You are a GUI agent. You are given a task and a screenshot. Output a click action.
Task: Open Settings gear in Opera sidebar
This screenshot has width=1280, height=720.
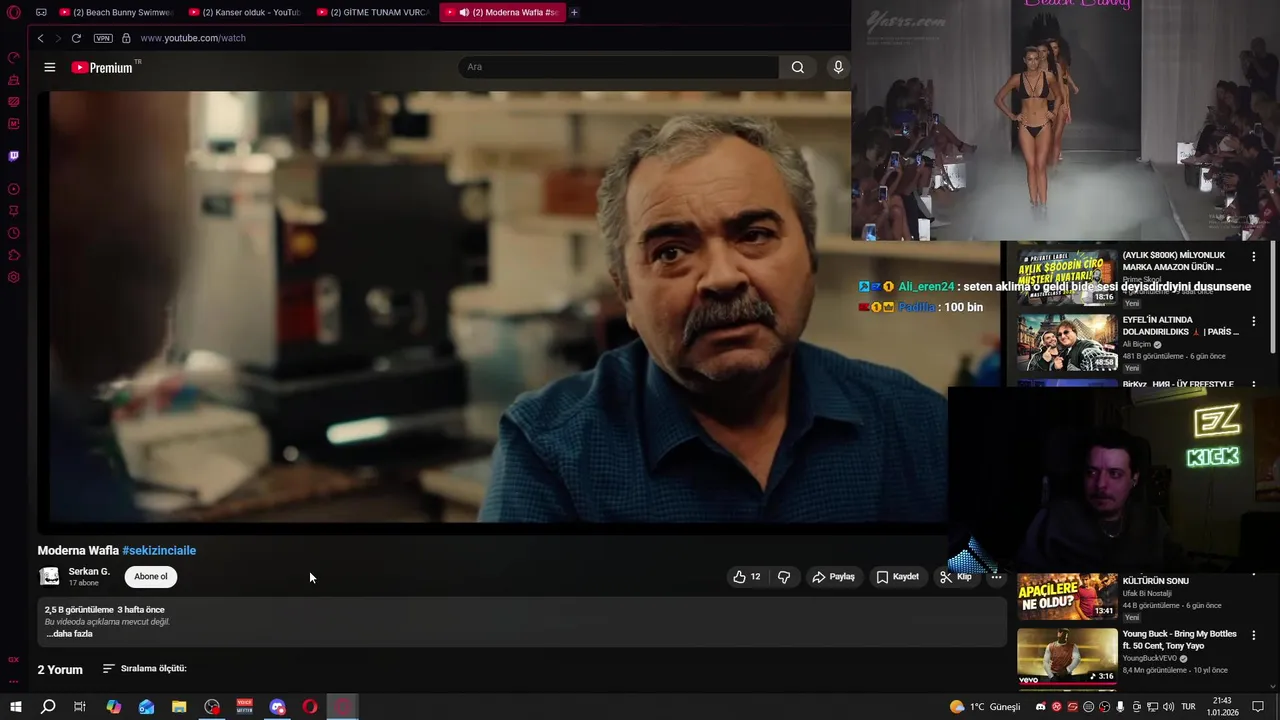pos(13,277)
